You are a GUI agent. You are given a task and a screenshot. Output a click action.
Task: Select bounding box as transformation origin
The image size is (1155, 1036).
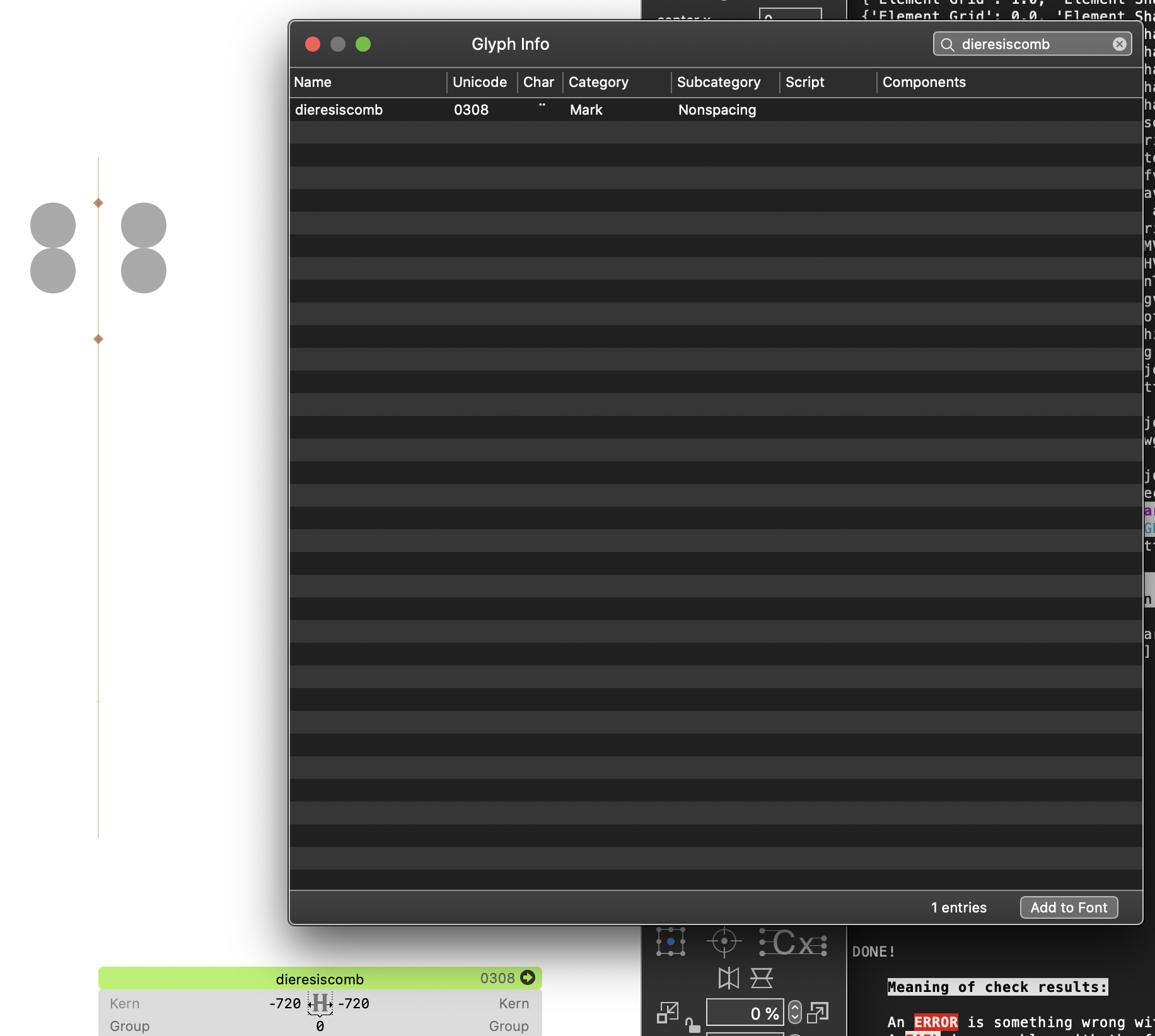pyautogui.click(x=671, y=941)
